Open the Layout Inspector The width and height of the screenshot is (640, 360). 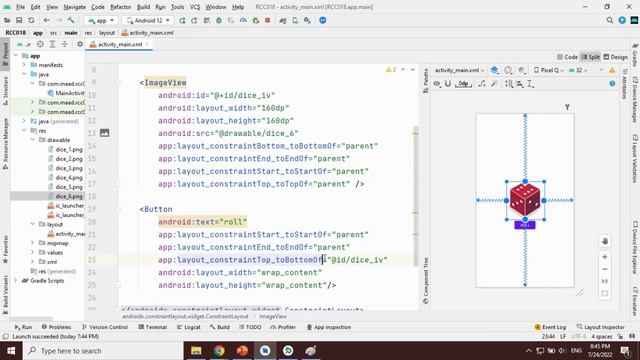click(x=600, y=327)
